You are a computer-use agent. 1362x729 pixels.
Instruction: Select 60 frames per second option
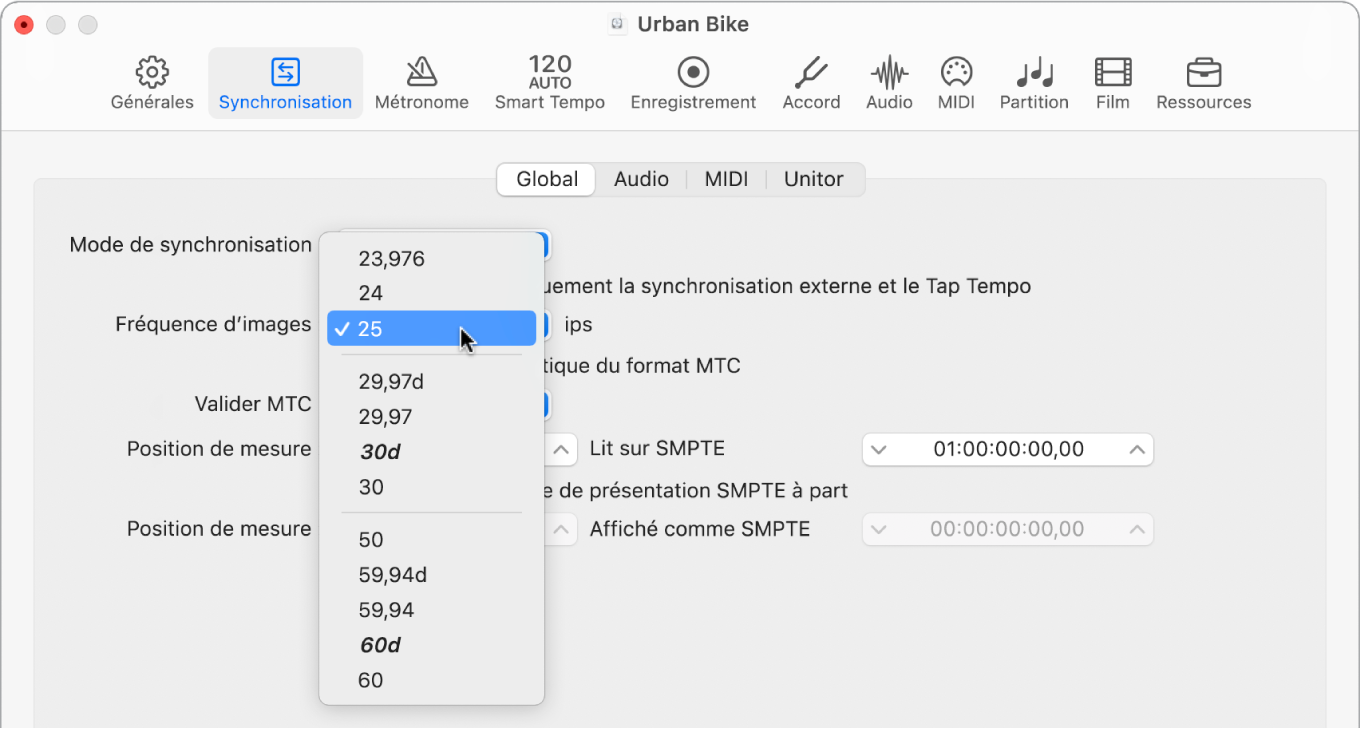pos(371,680)
